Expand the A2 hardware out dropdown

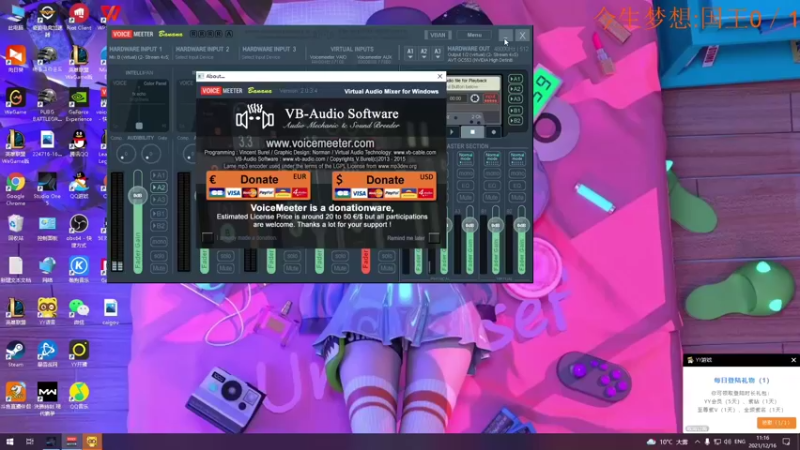(x=423, y=54)
